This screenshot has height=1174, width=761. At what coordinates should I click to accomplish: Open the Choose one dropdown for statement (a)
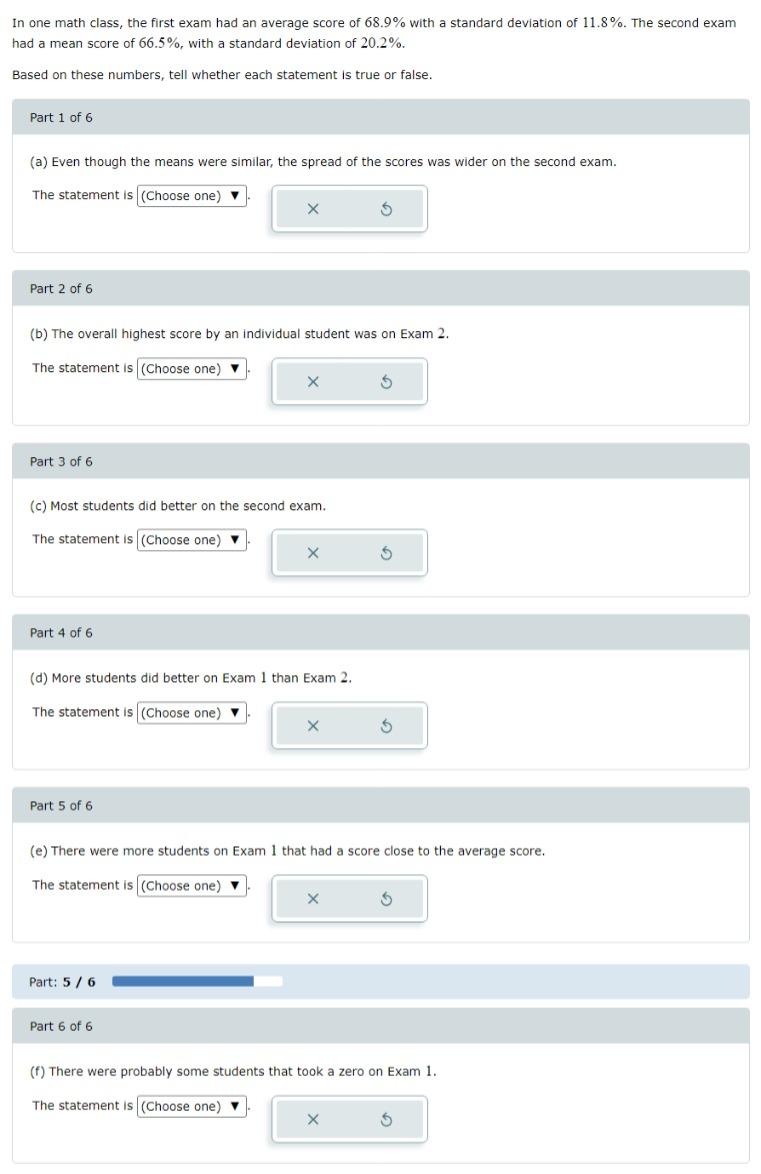(190, 195)
